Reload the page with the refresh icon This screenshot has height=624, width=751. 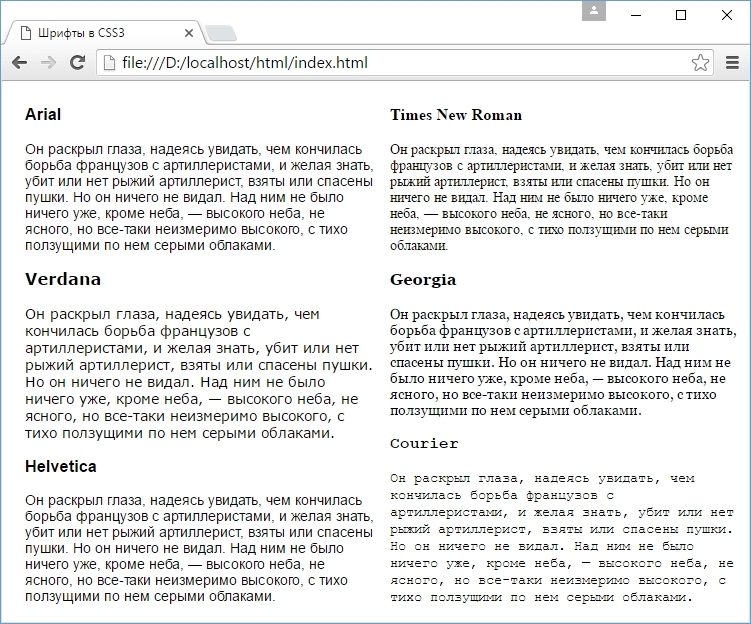77,62
